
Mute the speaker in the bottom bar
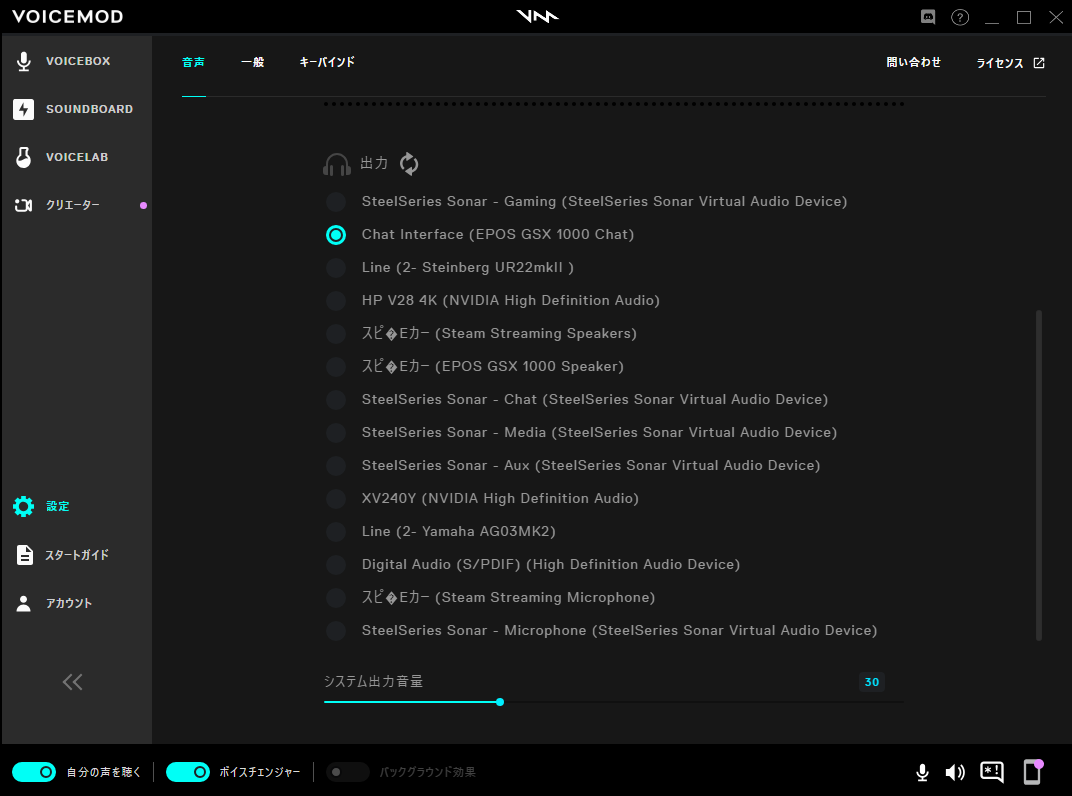955,772
